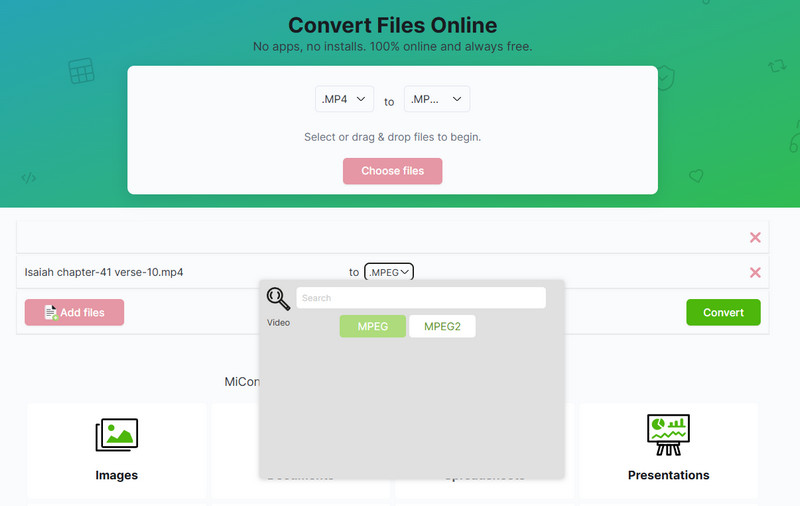This screenshot has height=506, width=800.
Task: Open the .MP4 source format dropdown
Action: (344, 99)
